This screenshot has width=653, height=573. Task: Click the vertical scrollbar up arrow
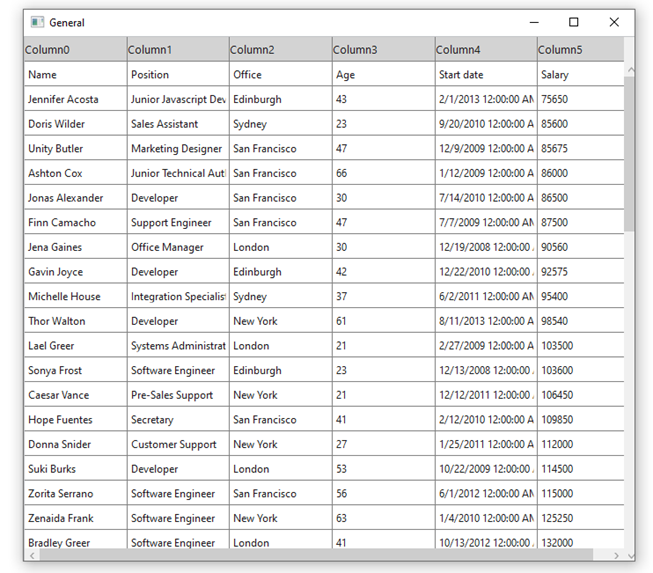(x=629, y=70)
